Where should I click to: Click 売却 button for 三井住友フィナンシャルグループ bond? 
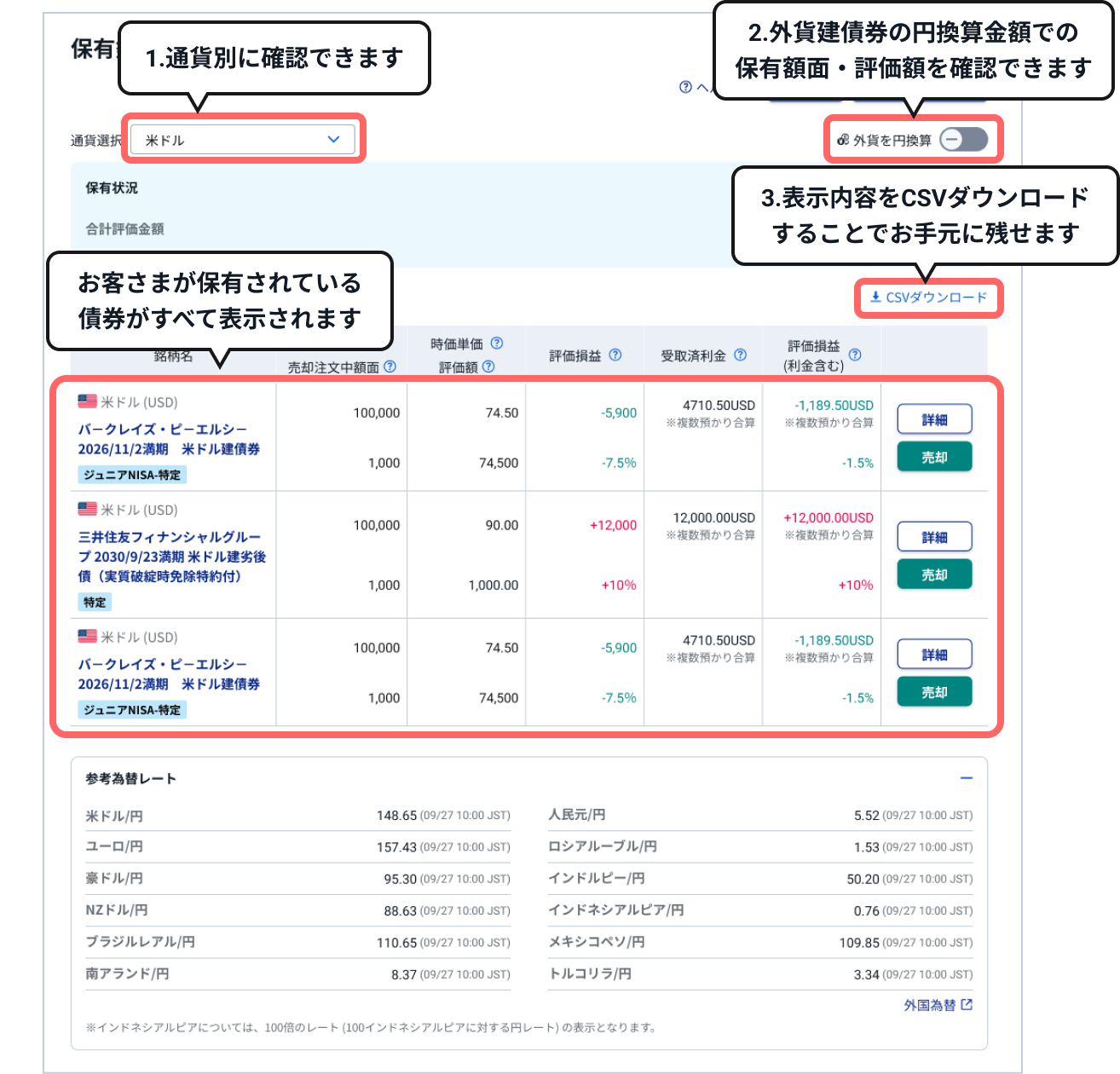coord(934,575)
